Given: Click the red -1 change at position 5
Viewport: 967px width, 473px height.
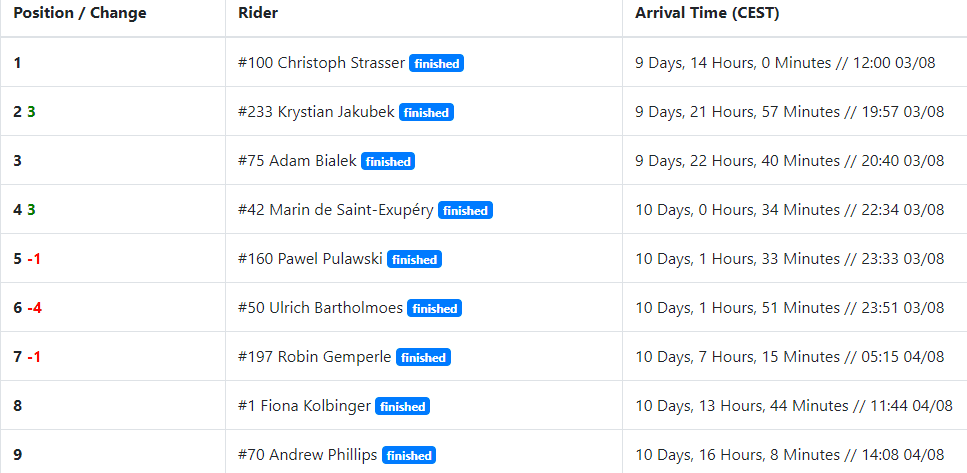Looking at the screenshot, I should 34,259.
